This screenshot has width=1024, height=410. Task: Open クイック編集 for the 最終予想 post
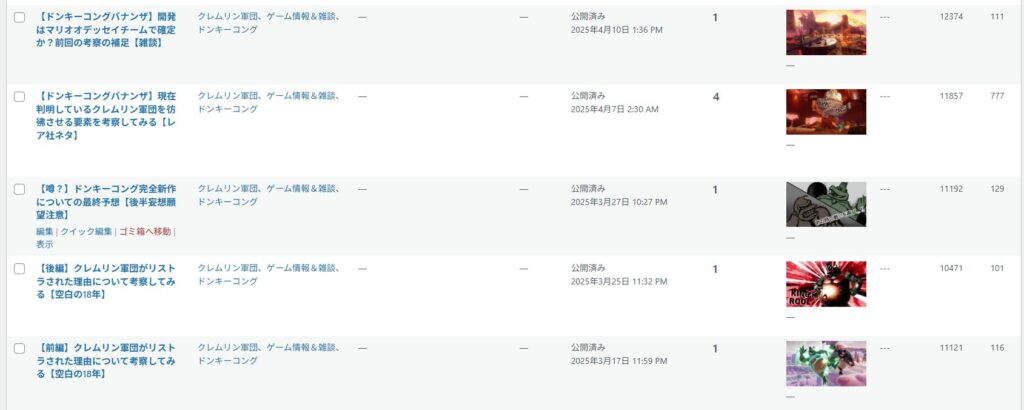coord(86,231)
